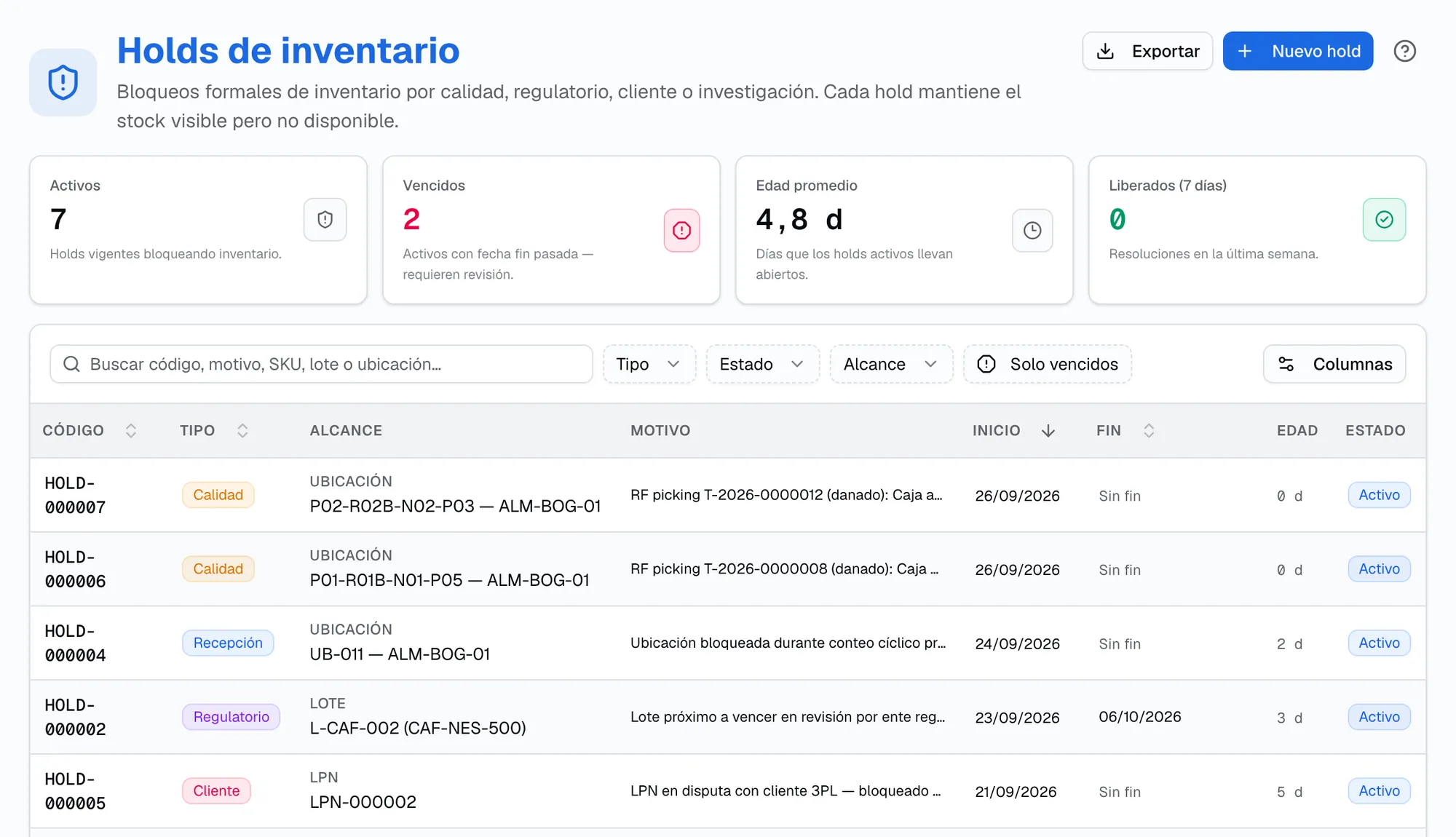The height and width of the screenshot is (837, 1456).
Task: Click the green check icon in Liberados card
Action: [x=1384, y=219]
